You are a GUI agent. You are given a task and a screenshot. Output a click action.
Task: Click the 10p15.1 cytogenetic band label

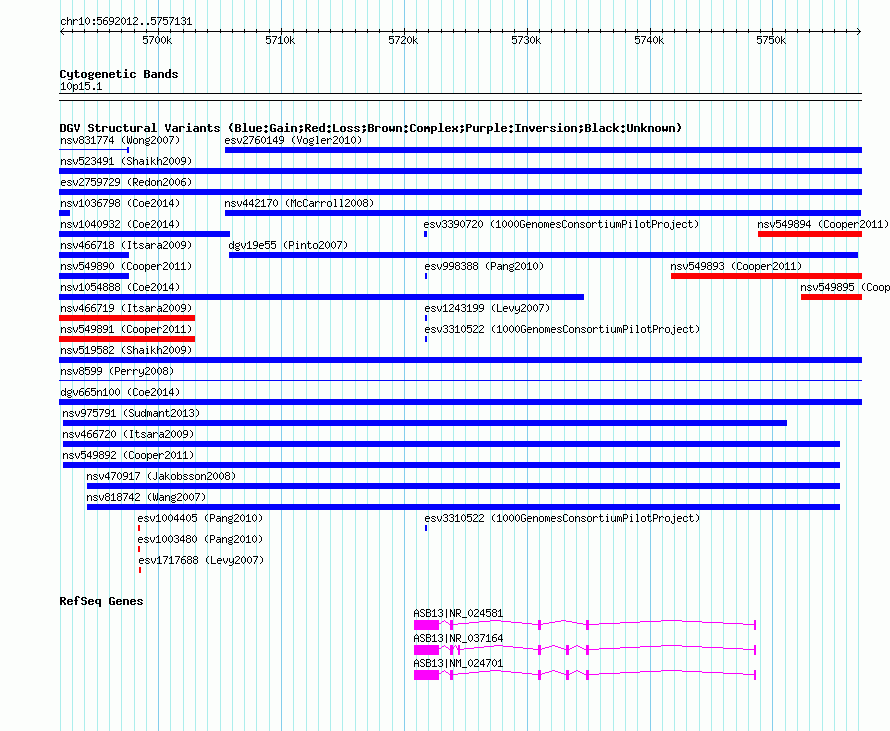coord(81,87)
